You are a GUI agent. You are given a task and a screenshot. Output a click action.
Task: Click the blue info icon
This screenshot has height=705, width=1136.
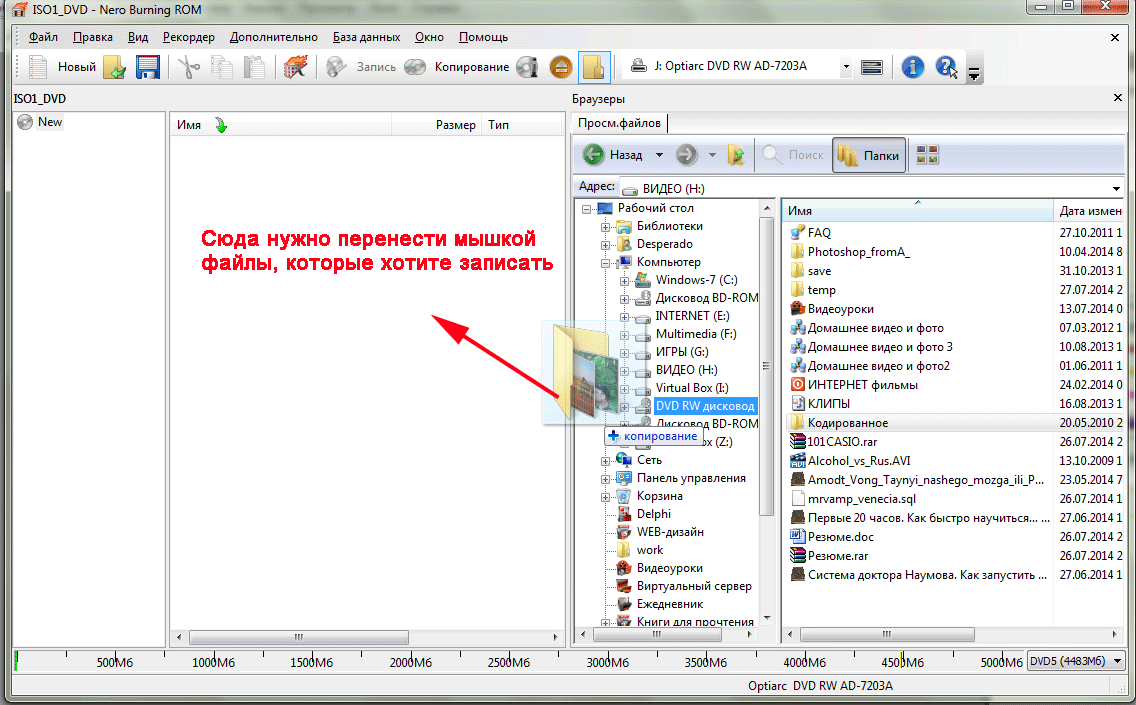[912, 67]
